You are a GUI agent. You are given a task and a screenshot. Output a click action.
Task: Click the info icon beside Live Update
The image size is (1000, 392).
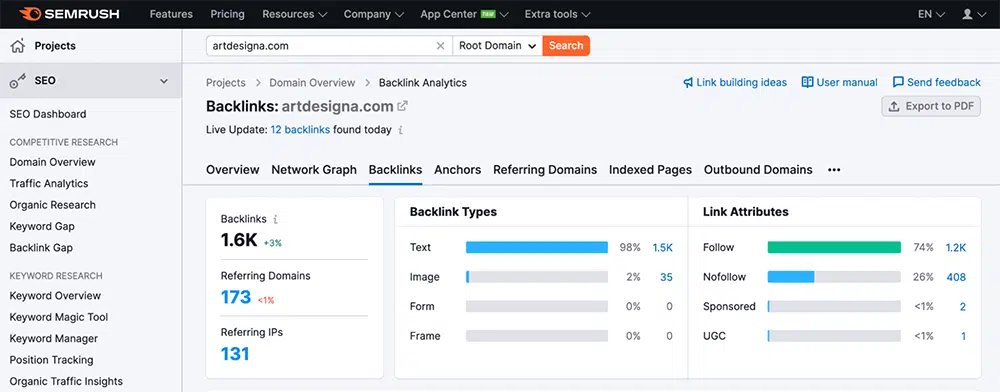pos(401,130)
